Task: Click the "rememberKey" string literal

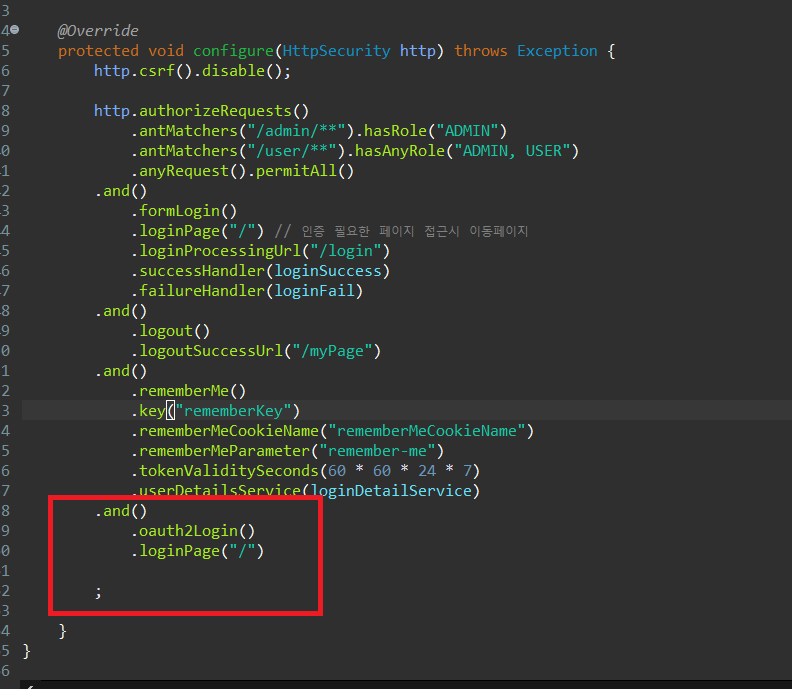Action: [x=233, y=411]
